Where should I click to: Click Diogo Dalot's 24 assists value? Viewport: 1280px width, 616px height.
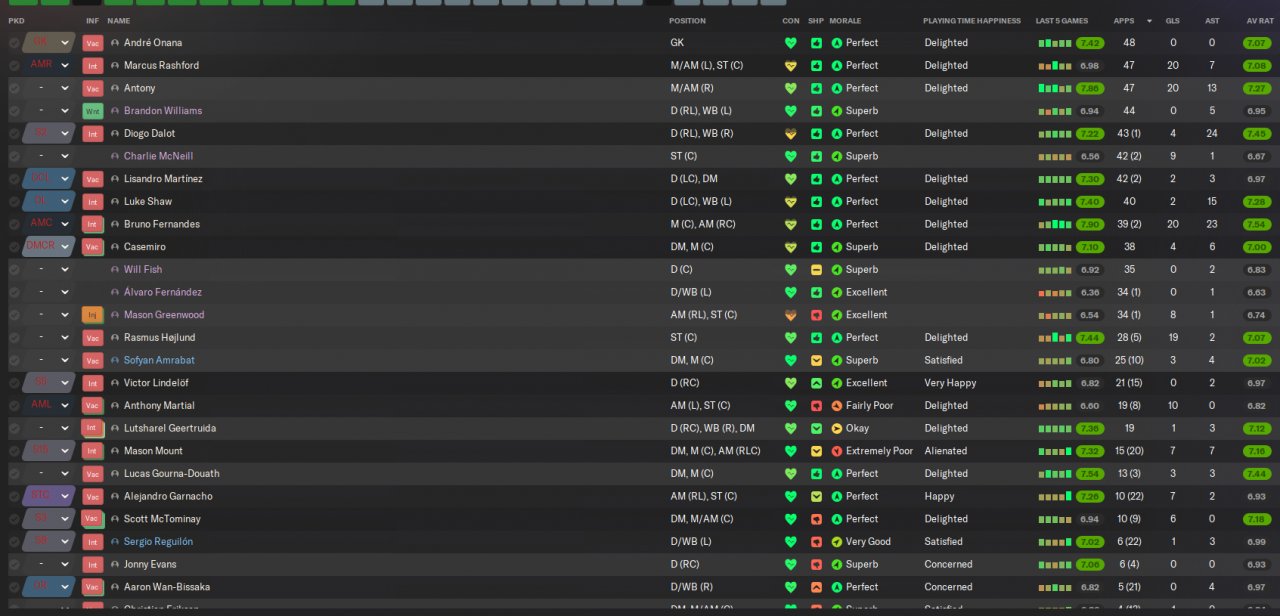[1211, 134]
